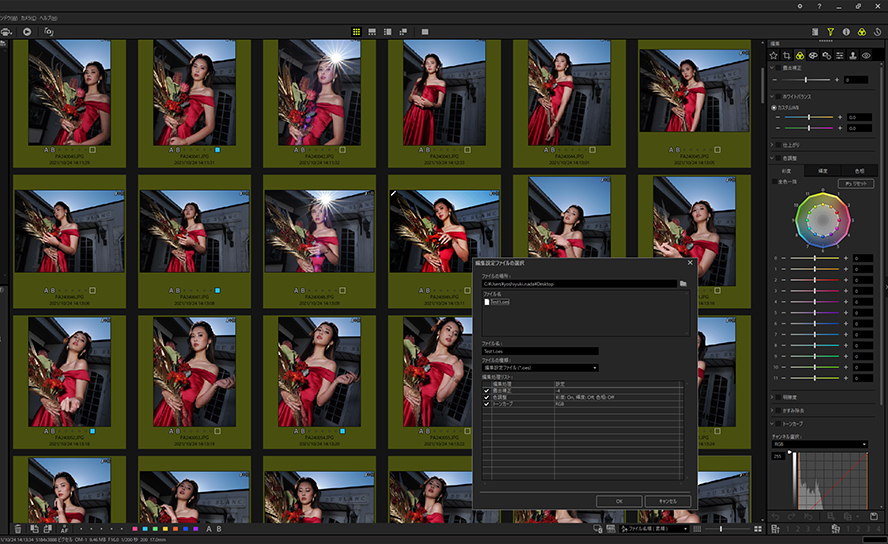Click the play slideshow button in top toolbar
The width and height of the screenshot is (888, 544).
coord(27,32)
